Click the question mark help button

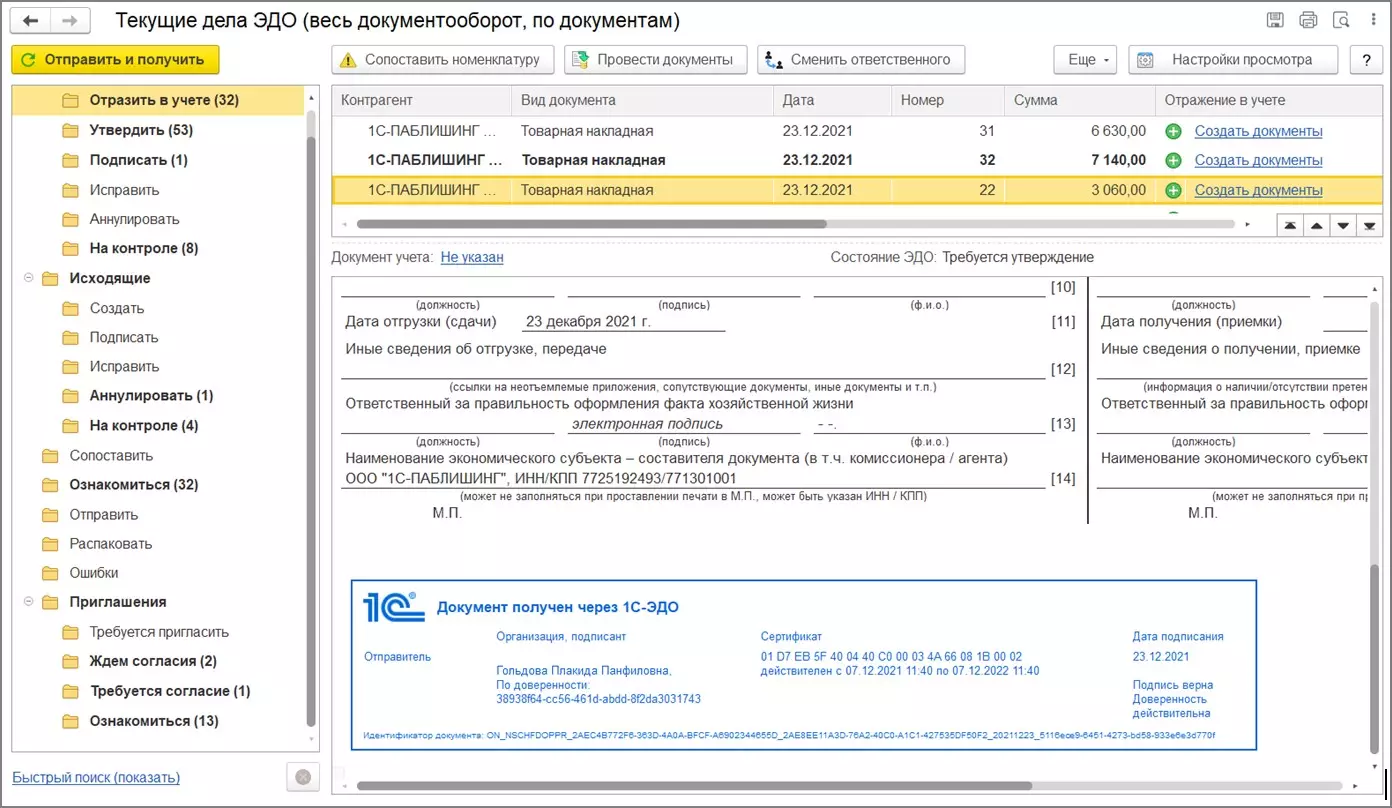pos(1366,59)
